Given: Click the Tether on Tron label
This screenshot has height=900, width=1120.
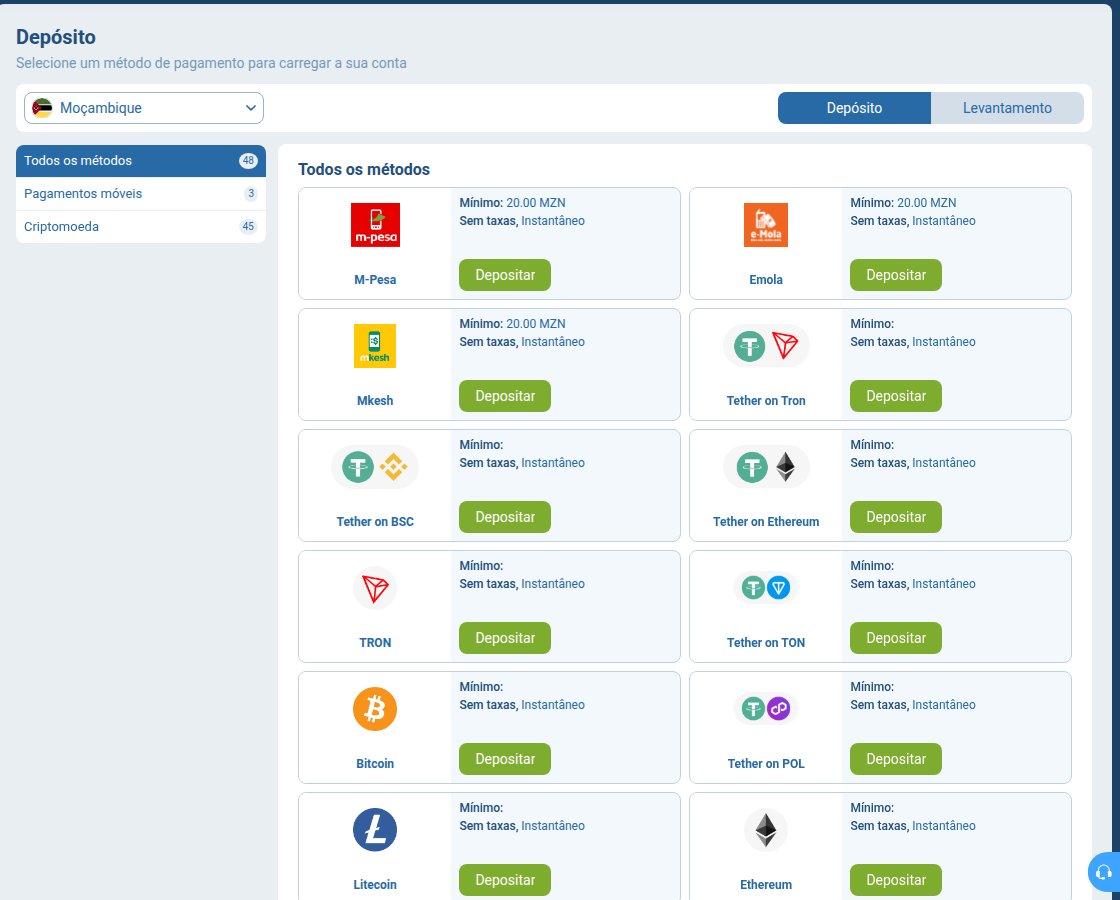Looking at the screenshot, I should click(x=766, y=401).
